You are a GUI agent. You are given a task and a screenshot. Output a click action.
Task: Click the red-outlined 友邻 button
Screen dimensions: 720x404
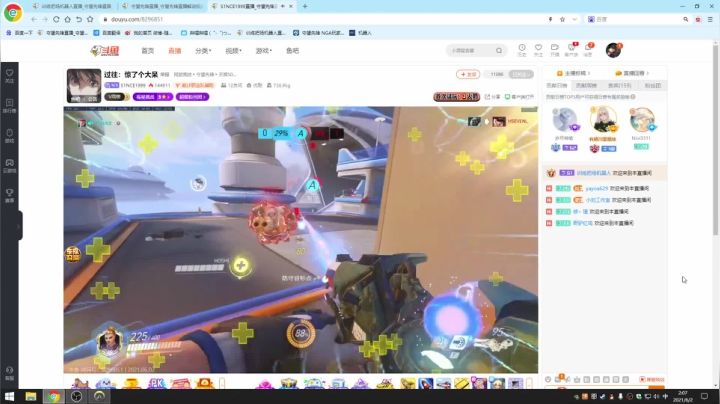[x=468, y=74]
